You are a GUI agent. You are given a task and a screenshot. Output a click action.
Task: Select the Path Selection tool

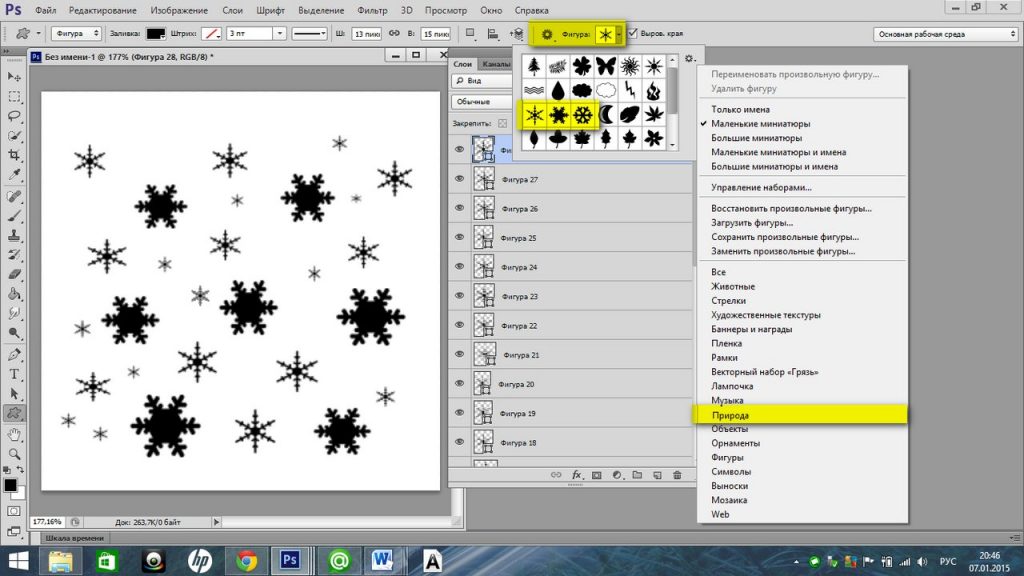click(x=14, y=394)
